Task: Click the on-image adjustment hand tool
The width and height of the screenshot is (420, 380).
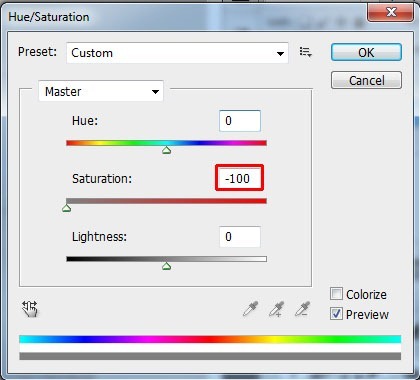Action: pos(30,309)
